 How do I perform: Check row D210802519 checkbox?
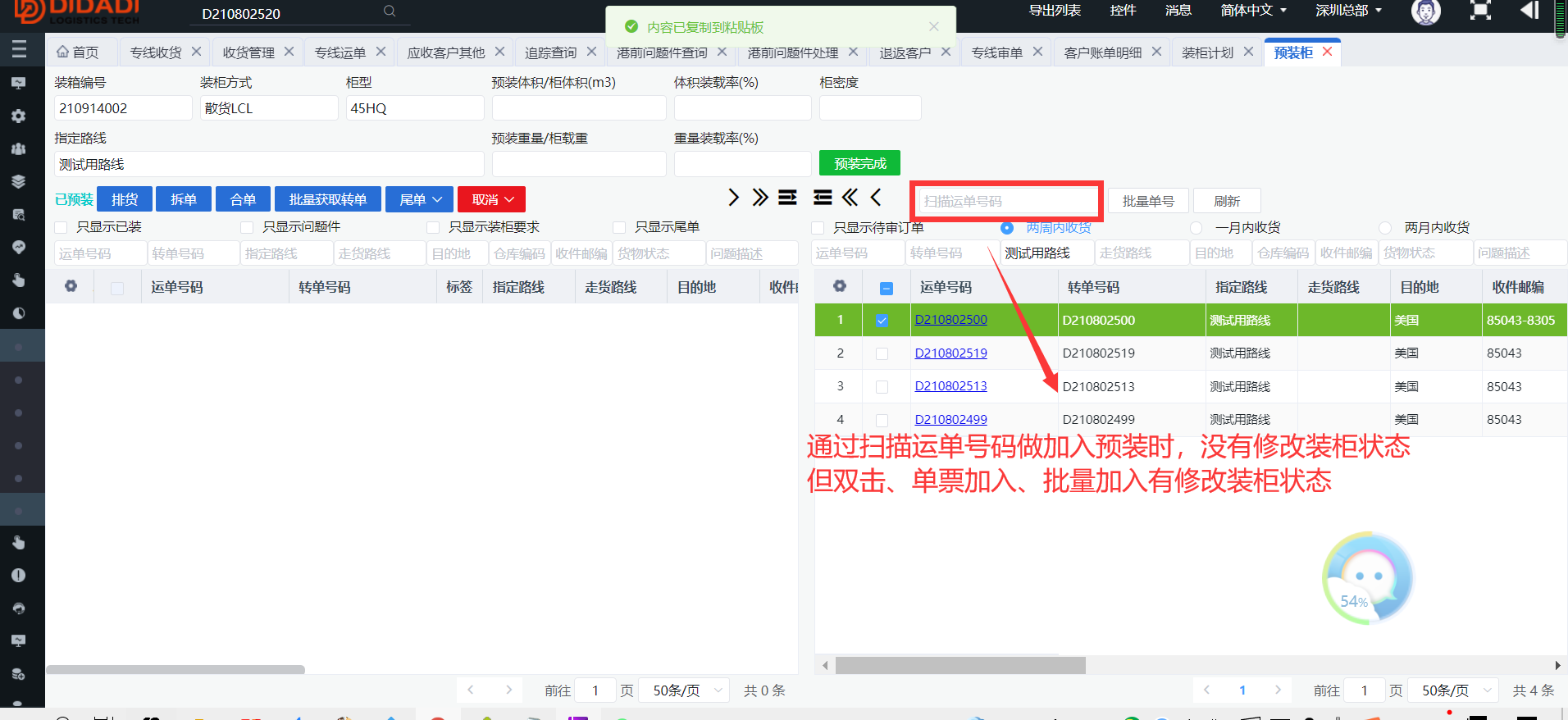(882, 353)
